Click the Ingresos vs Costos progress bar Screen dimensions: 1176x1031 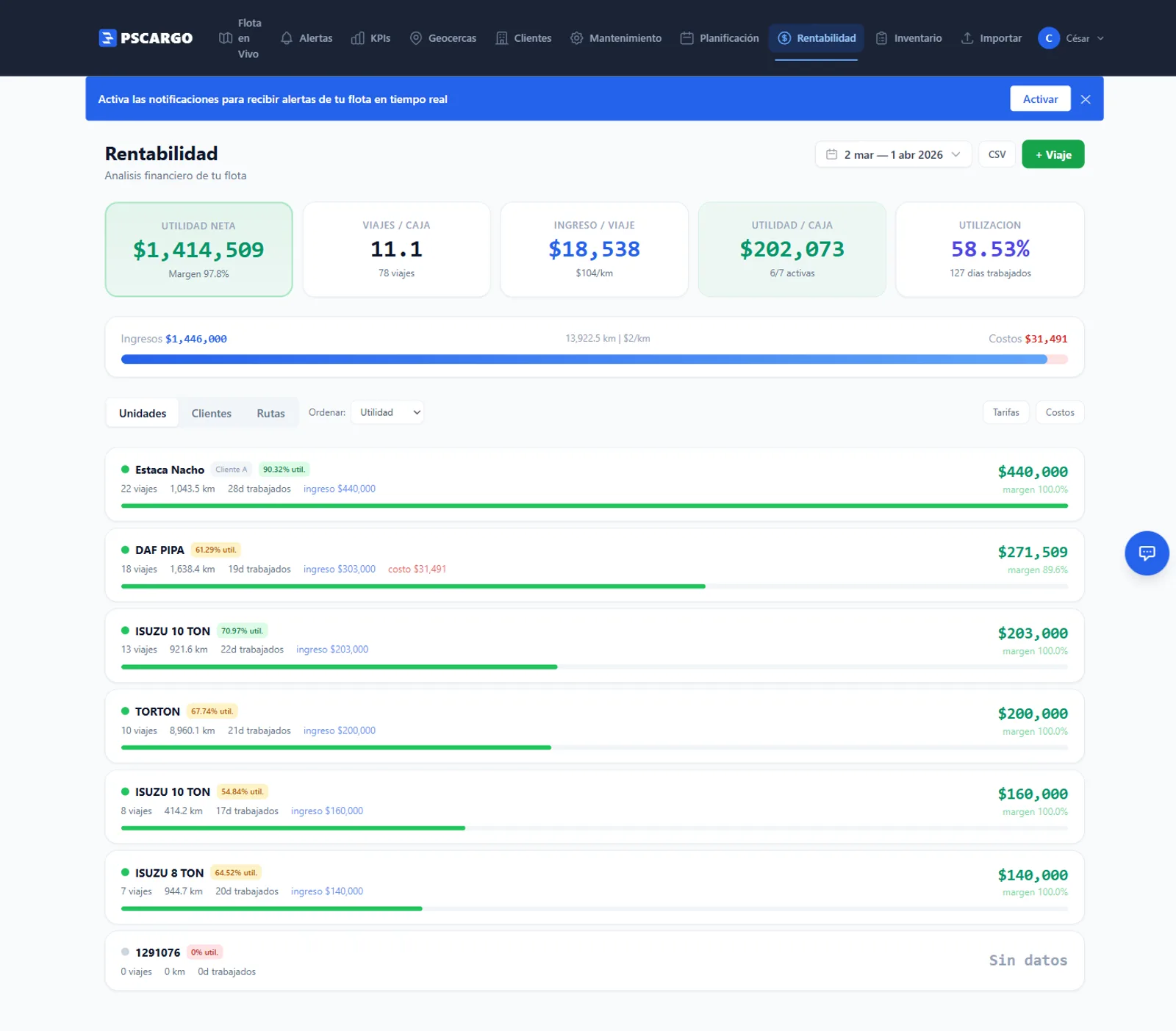click(x=594, y=359)
